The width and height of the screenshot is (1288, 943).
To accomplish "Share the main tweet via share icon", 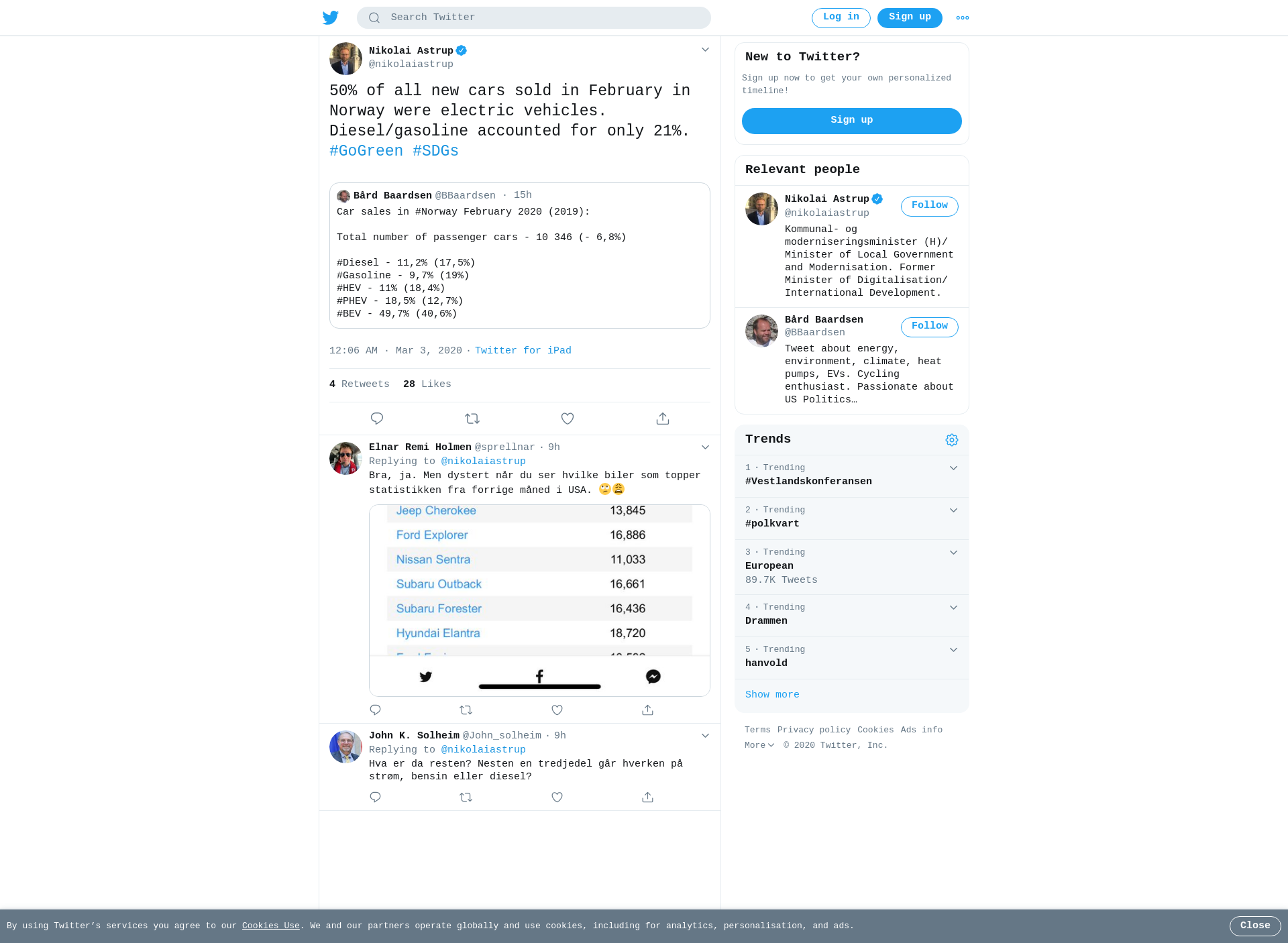I will [x=663, y=419].
